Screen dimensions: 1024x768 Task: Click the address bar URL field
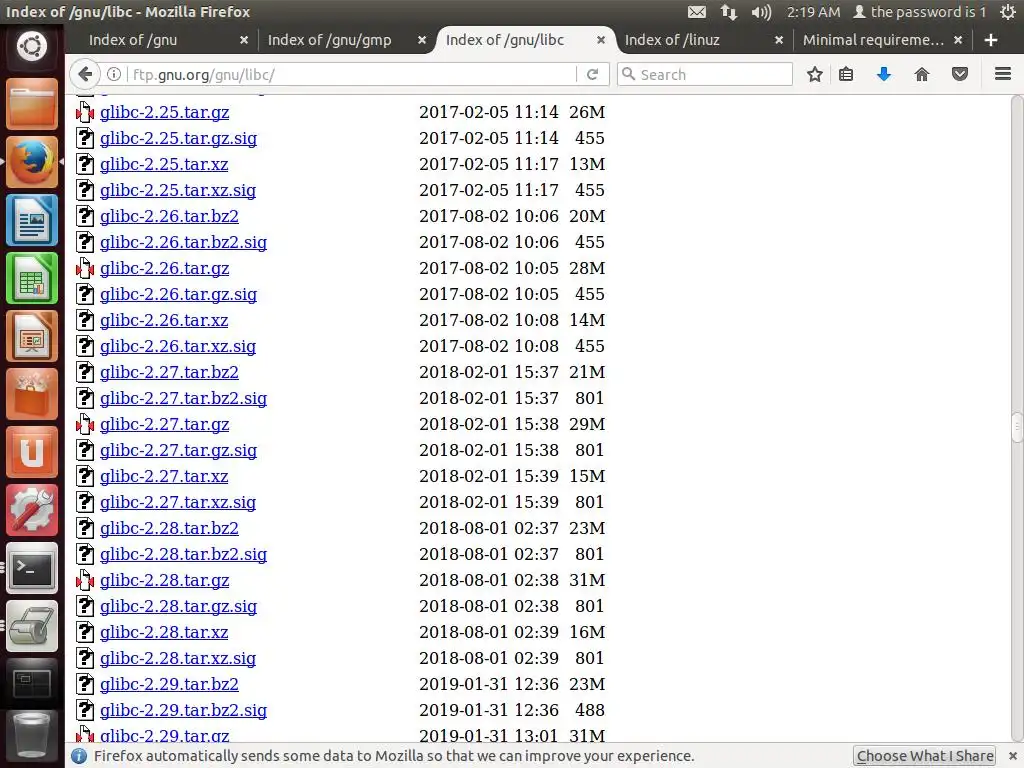click(353, 74)
